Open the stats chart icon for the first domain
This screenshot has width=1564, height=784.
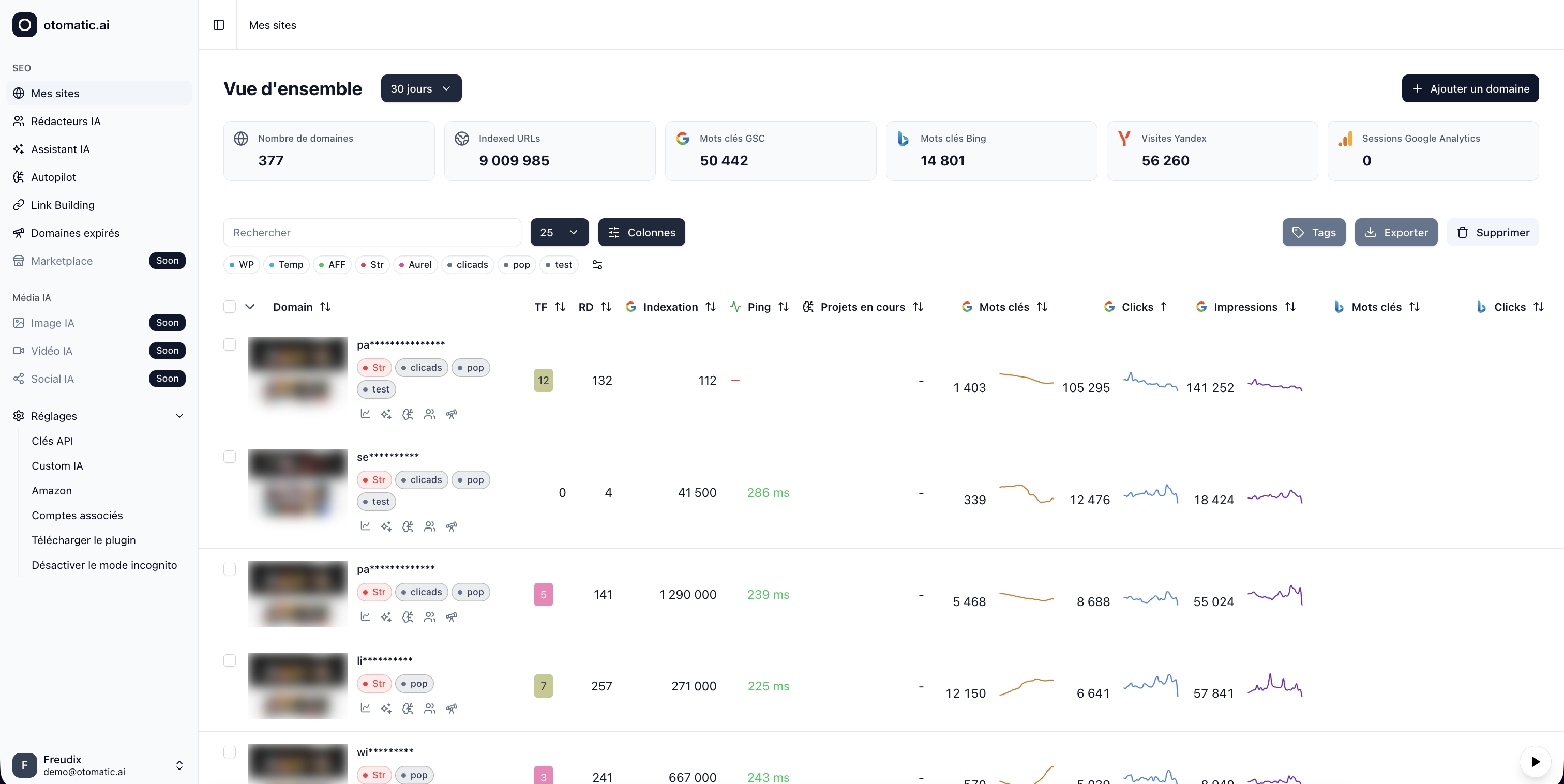click(x=365, y=414)
